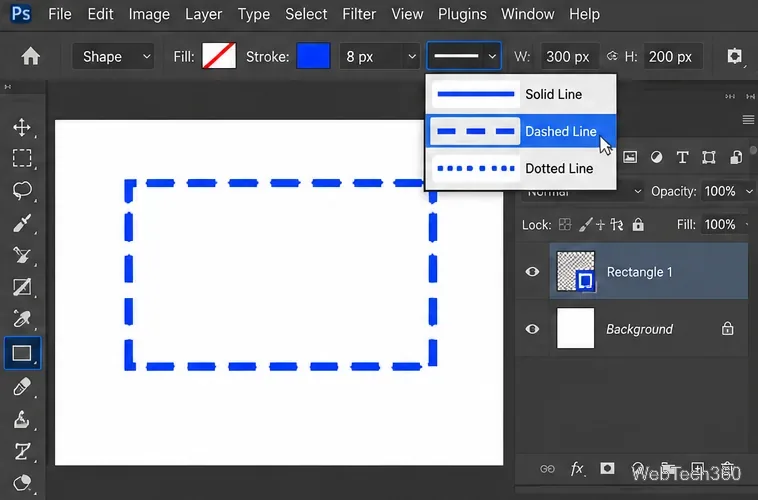The image size is (758, 500).
Task: Toggle prevent artboard auto-nesting lock
Action: click(x=616, y=224)
